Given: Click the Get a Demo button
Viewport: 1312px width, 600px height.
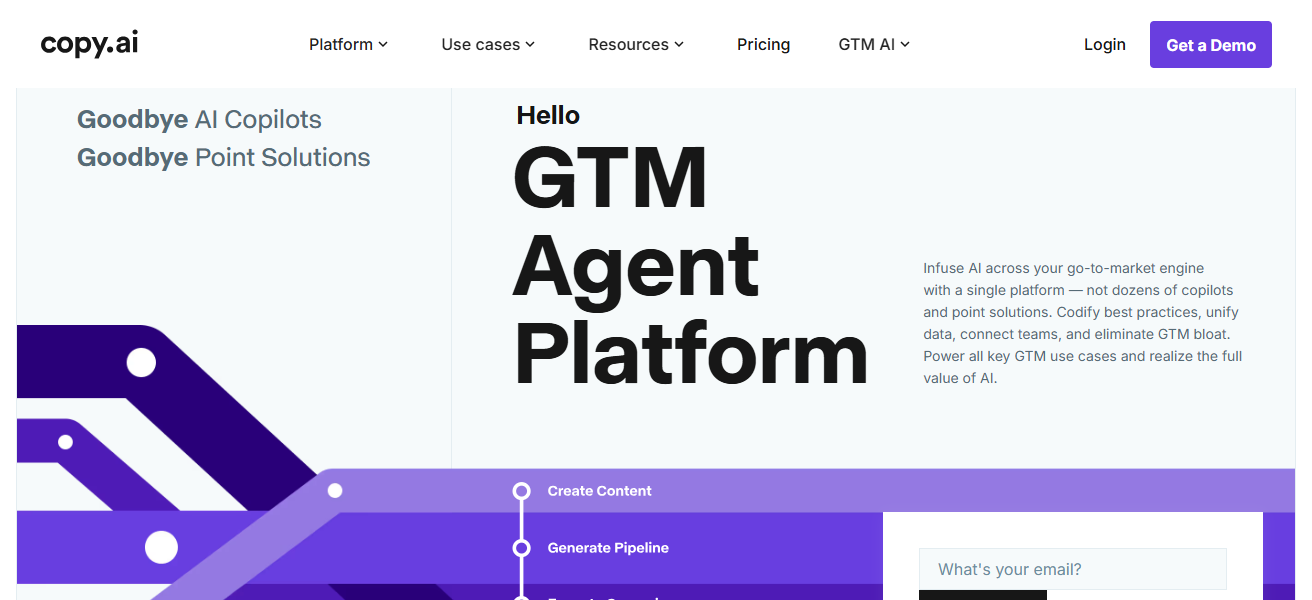Looking at the screenshot, I should tap(1211, 45).
